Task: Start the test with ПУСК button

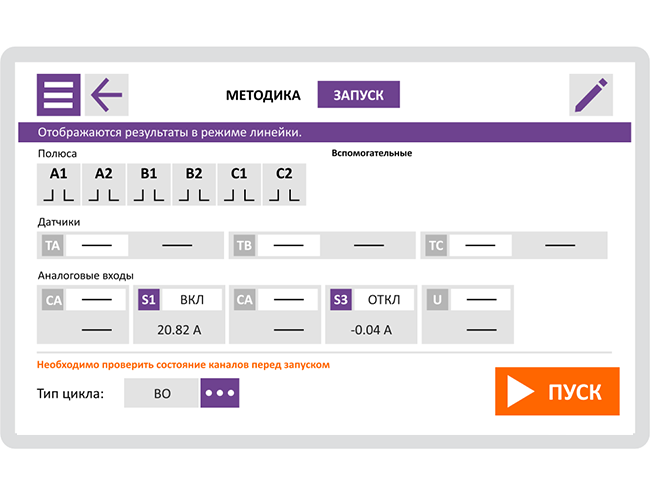Action: 557,391
